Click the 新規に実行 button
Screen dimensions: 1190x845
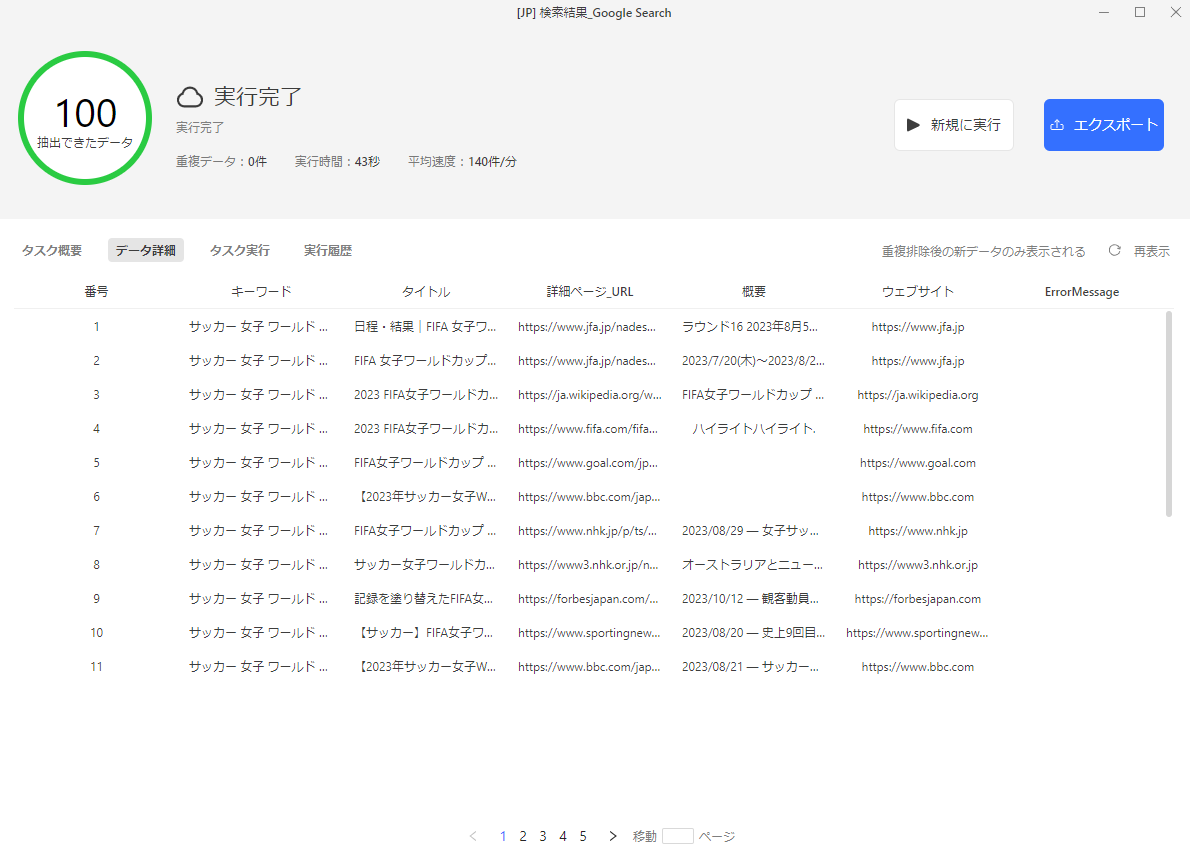pos(954,125)
